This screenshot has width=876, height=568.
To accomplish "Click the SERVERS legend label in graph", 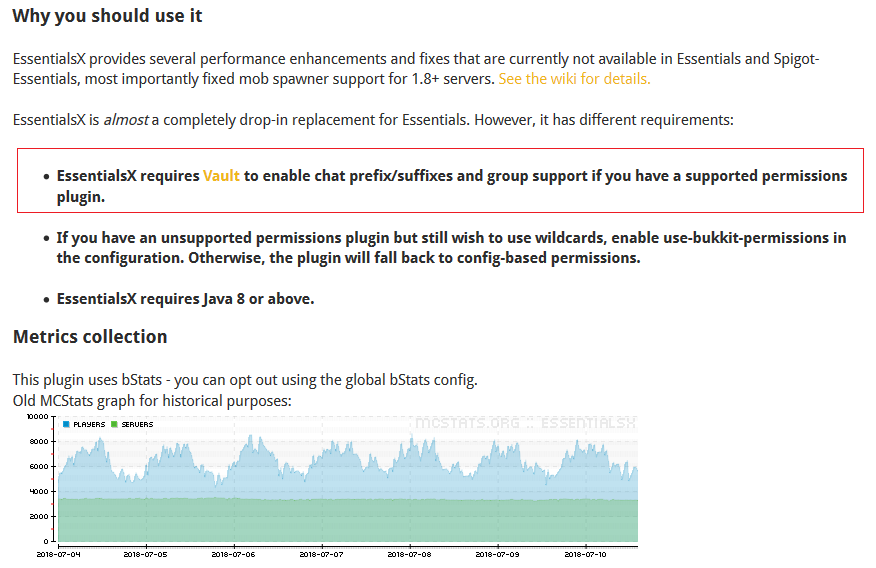I will (137, 425).
